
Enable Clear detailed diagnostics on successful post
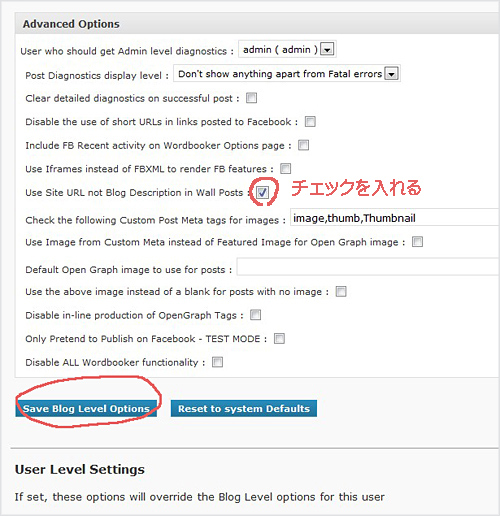[251, 98]
